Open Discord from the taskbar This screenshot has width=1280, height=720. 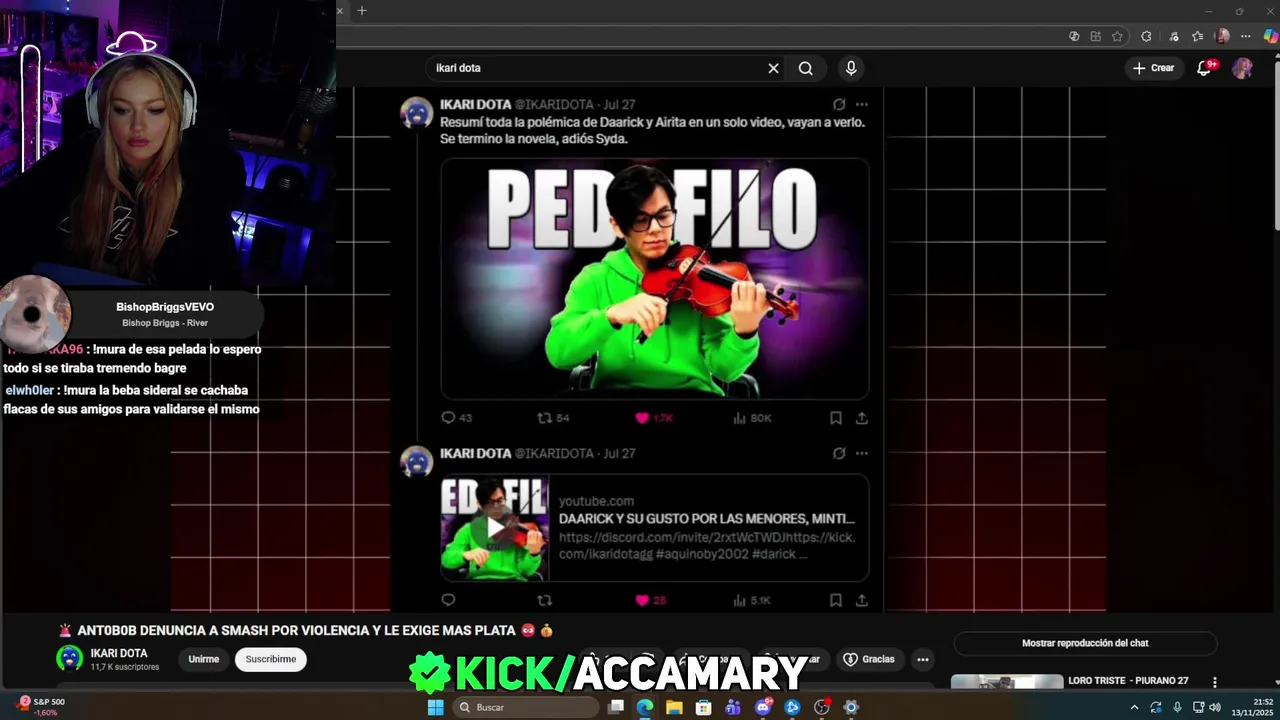coord(763,707)
